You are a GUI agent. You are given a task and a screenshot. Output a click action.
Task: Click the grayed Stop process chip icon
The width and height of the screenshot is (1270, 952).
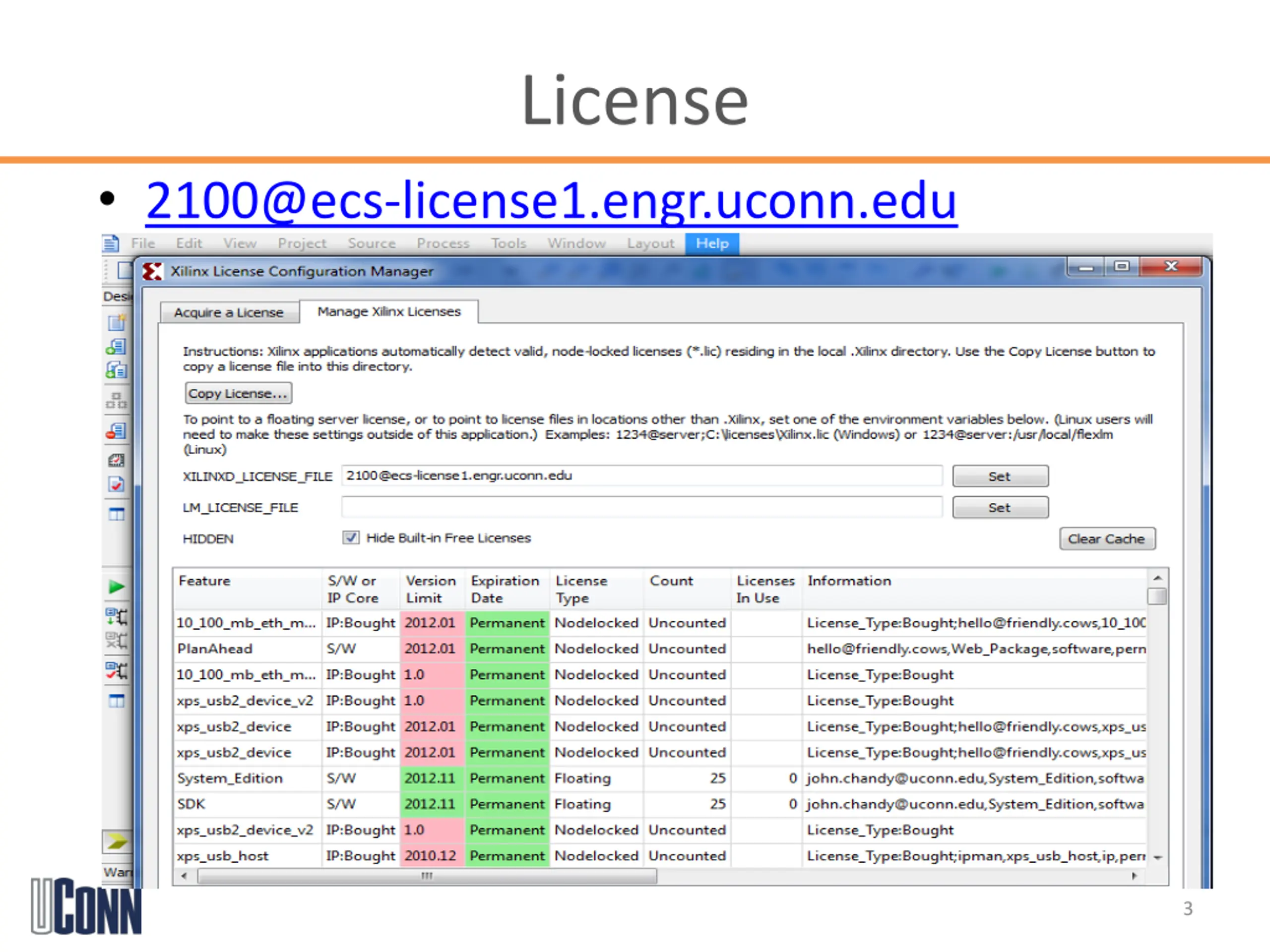pos(117,640)
